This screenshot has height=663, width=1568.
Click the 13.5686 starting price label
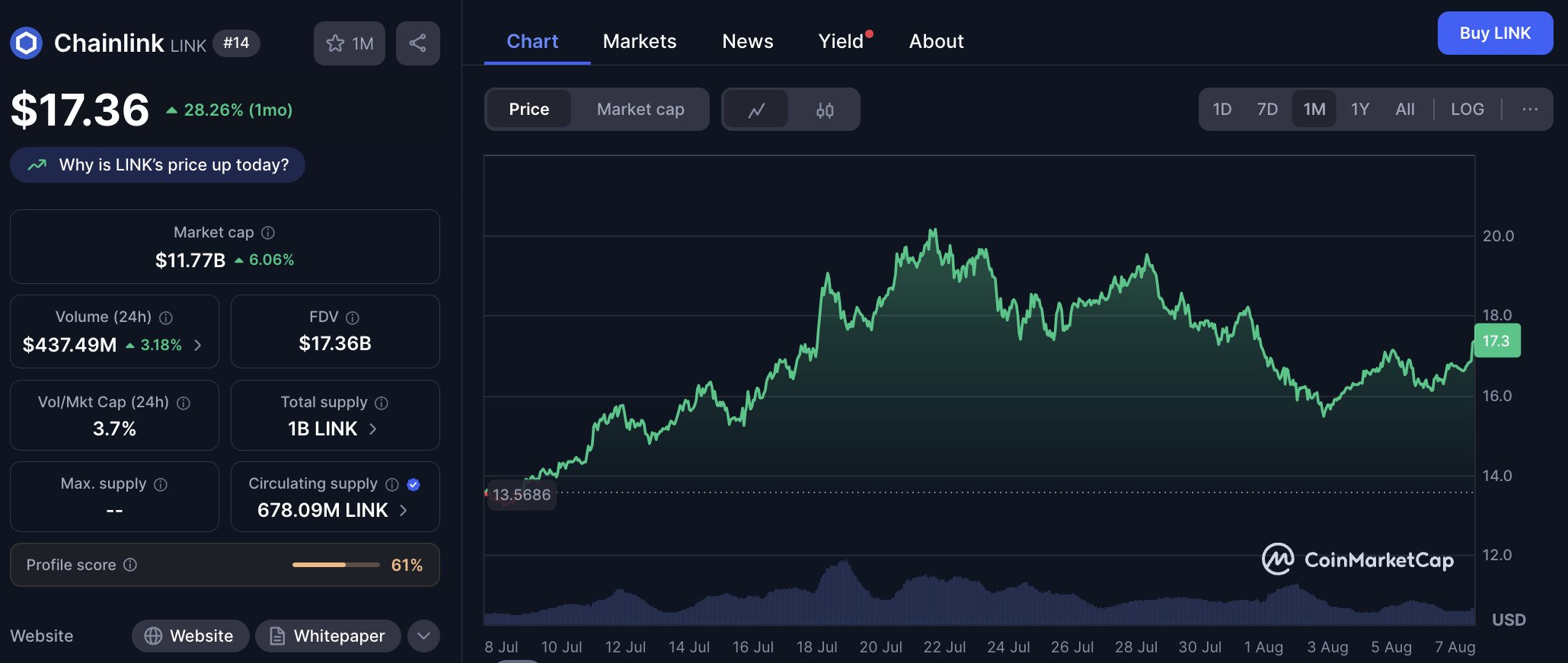[522, 496]
